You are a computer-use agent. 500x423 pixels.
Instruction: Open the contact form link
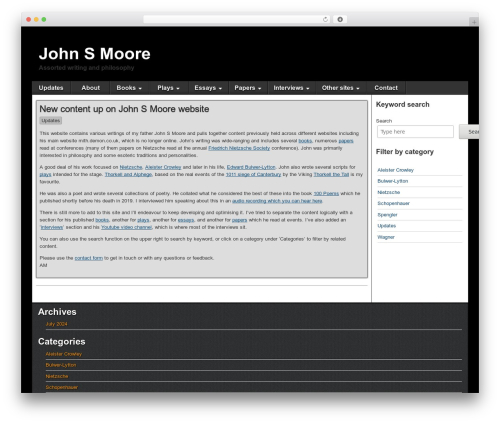pyautogui.click(x=88, y=258)
